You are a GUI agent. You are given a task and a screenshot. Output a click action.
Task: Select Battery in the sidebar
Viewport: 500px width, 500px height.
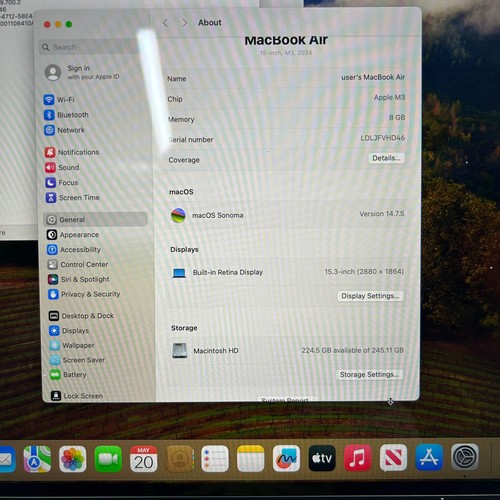point(69,375)
